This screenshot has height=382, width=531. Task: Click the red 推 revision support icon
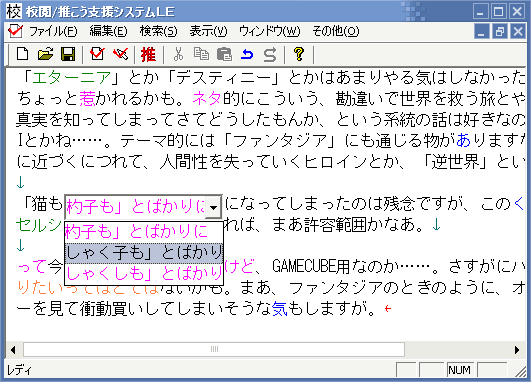(x=148, y=54)
